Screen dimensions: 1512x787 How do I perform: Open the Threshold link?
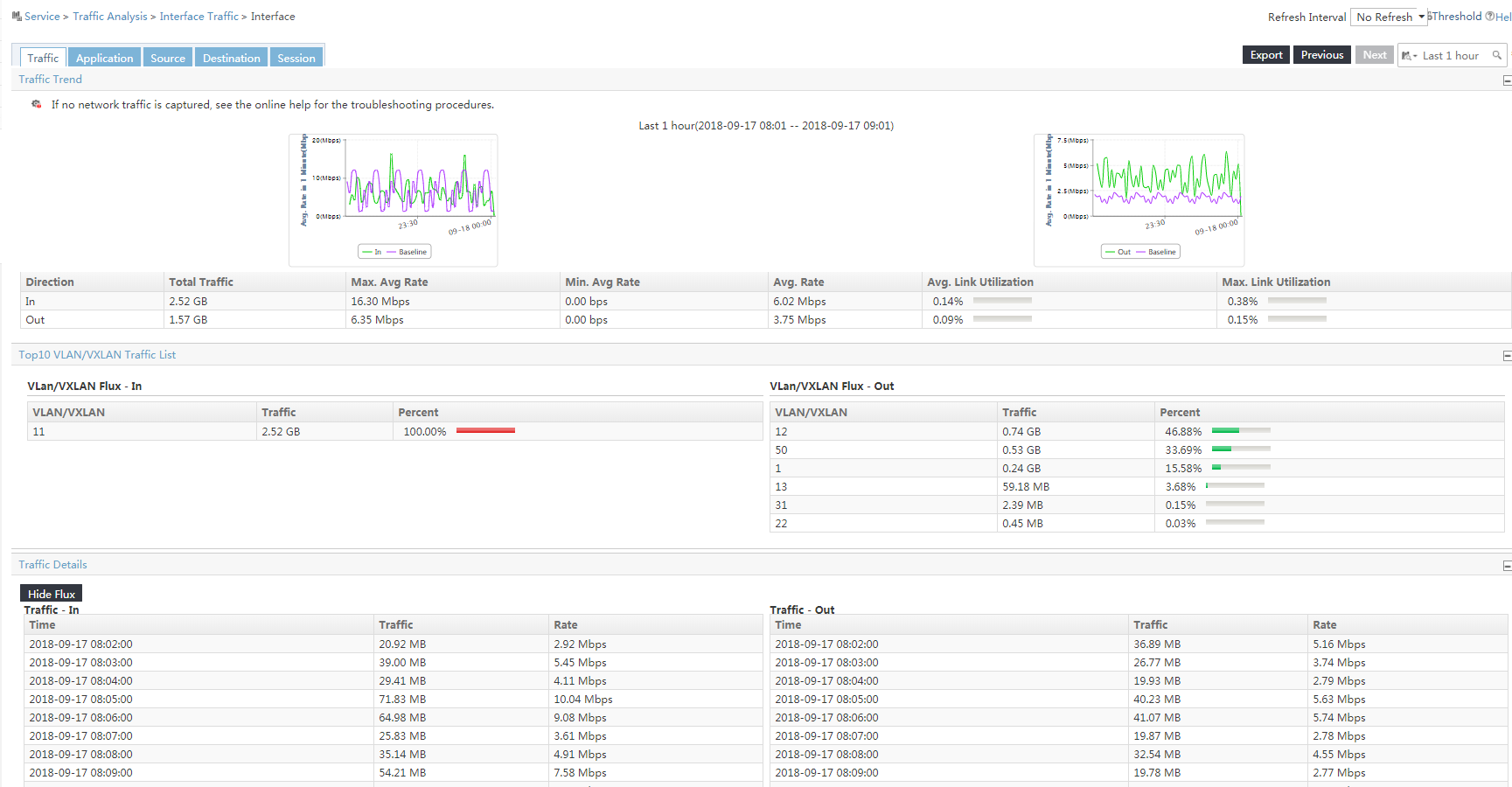[x=1456, y=17]
